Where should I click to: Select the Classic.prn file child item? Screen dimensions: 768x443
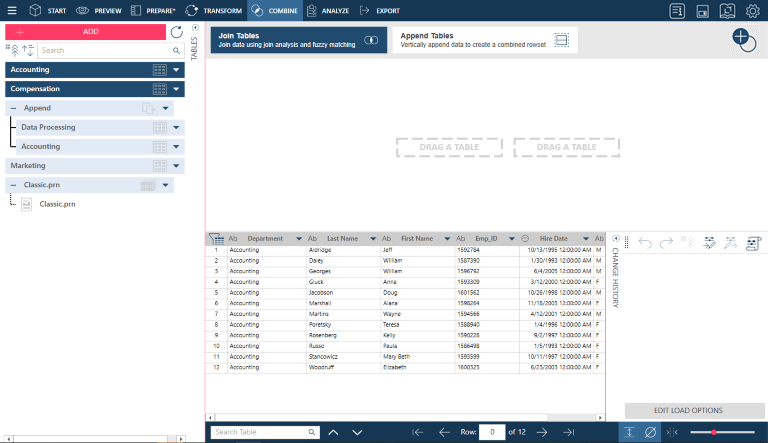click(57, 204)
